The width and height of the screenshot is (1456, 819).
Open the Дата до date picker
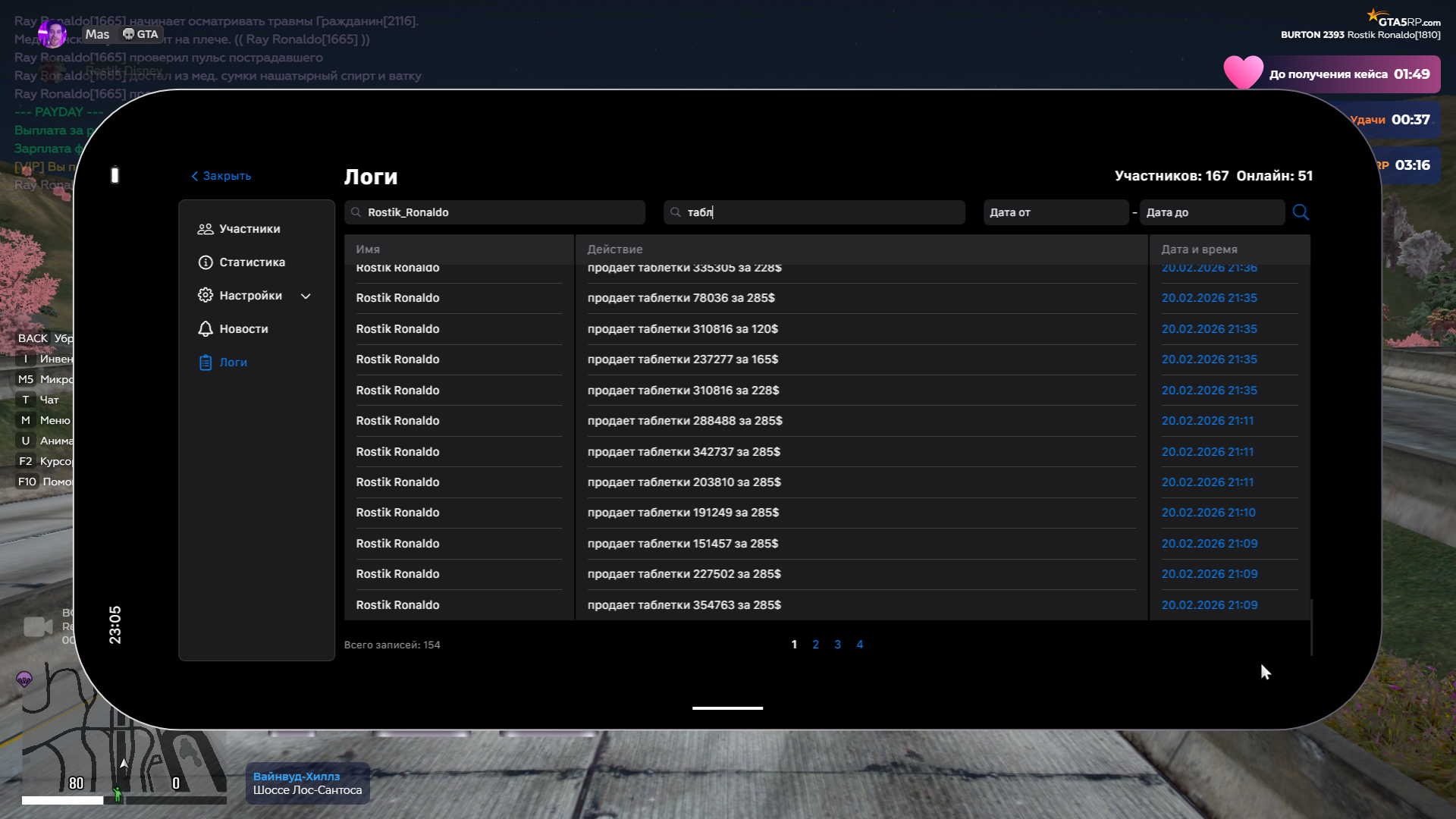tap(1211, 212)
